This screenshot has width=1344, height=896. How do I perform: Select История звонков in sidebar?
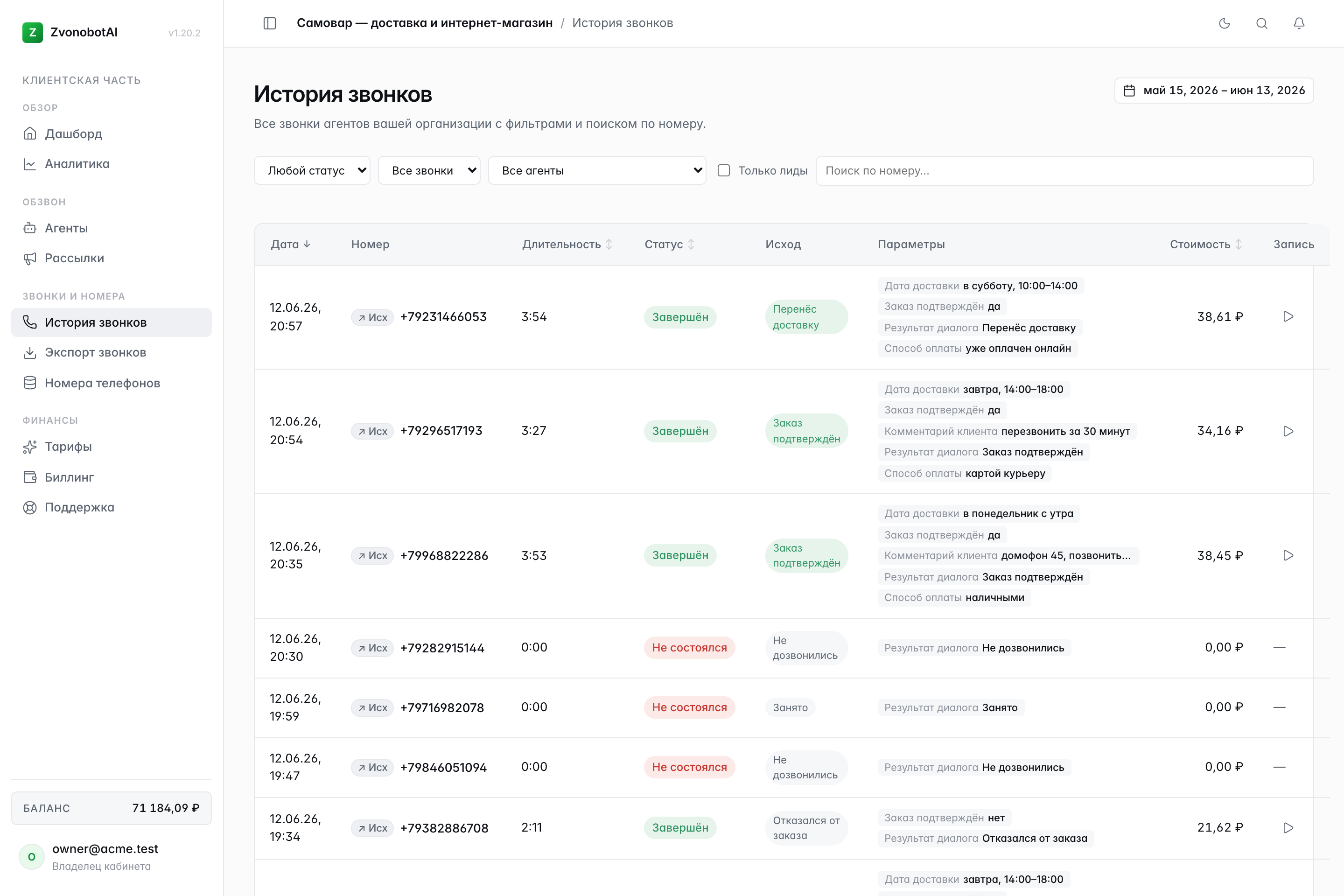(112, 322)
